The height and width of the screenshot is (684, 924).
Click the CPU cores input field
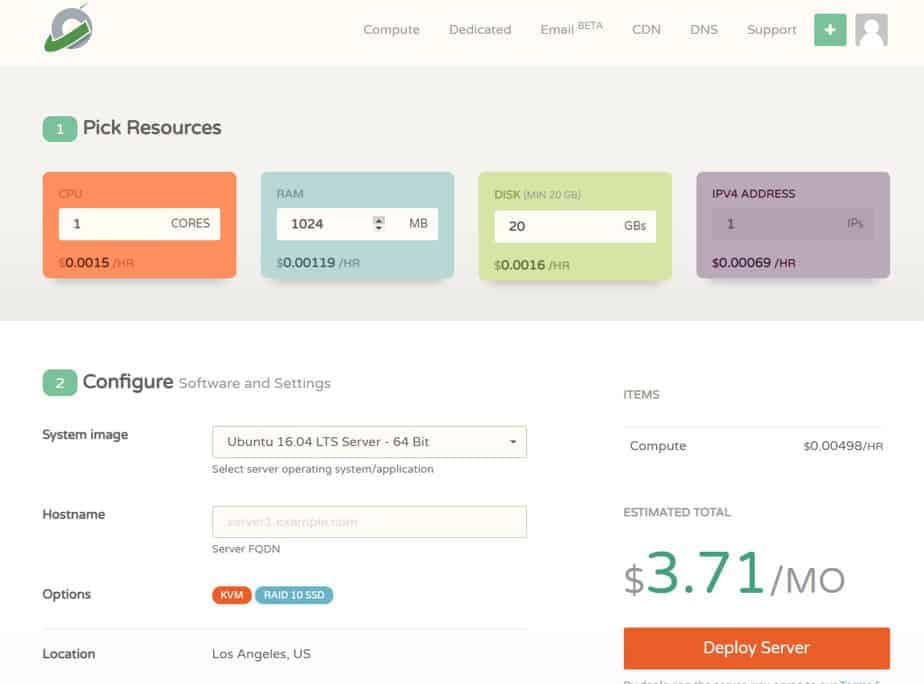point(112,224)
